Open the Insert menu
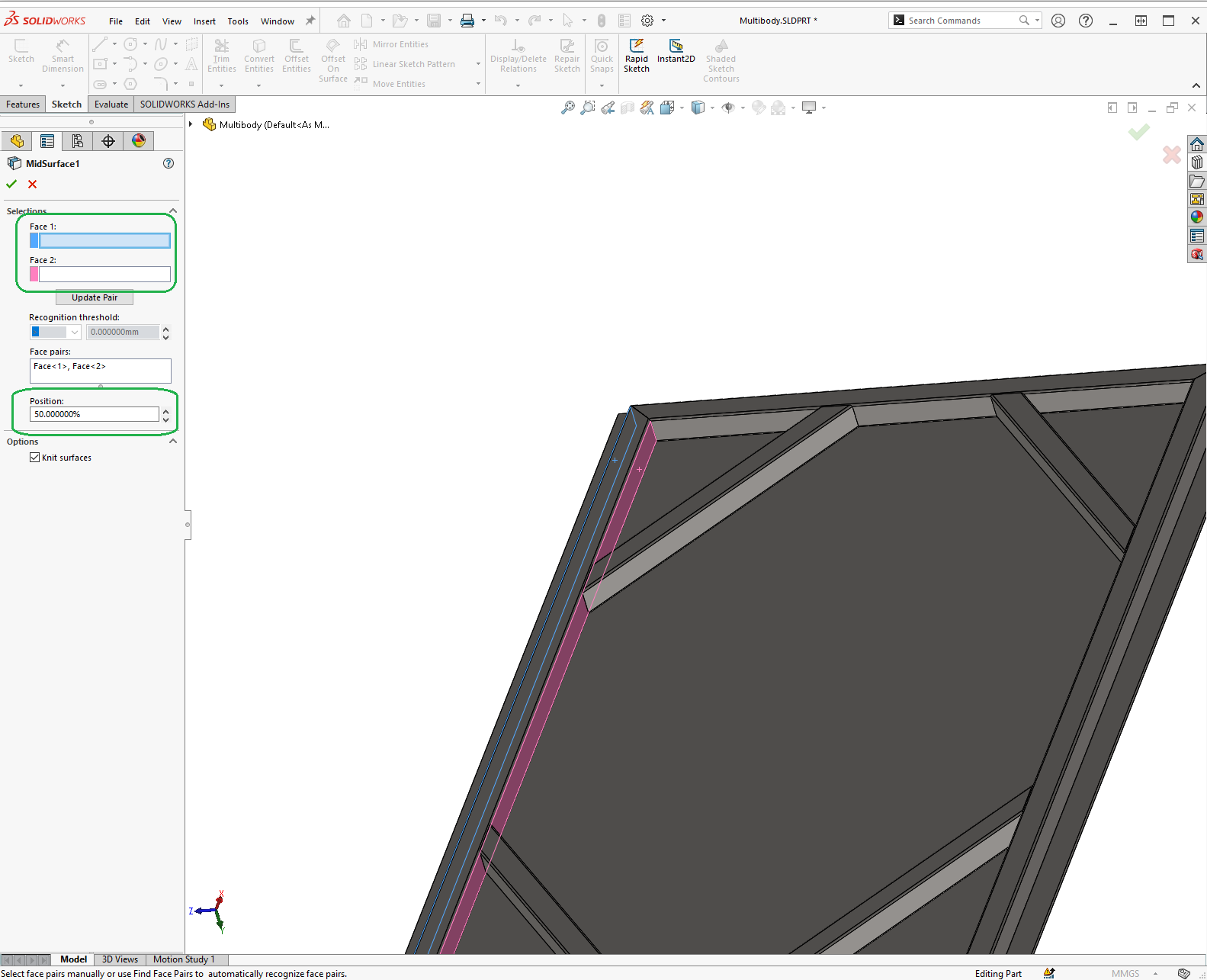This screenshot has height=980, width=1207. (204, 21)
